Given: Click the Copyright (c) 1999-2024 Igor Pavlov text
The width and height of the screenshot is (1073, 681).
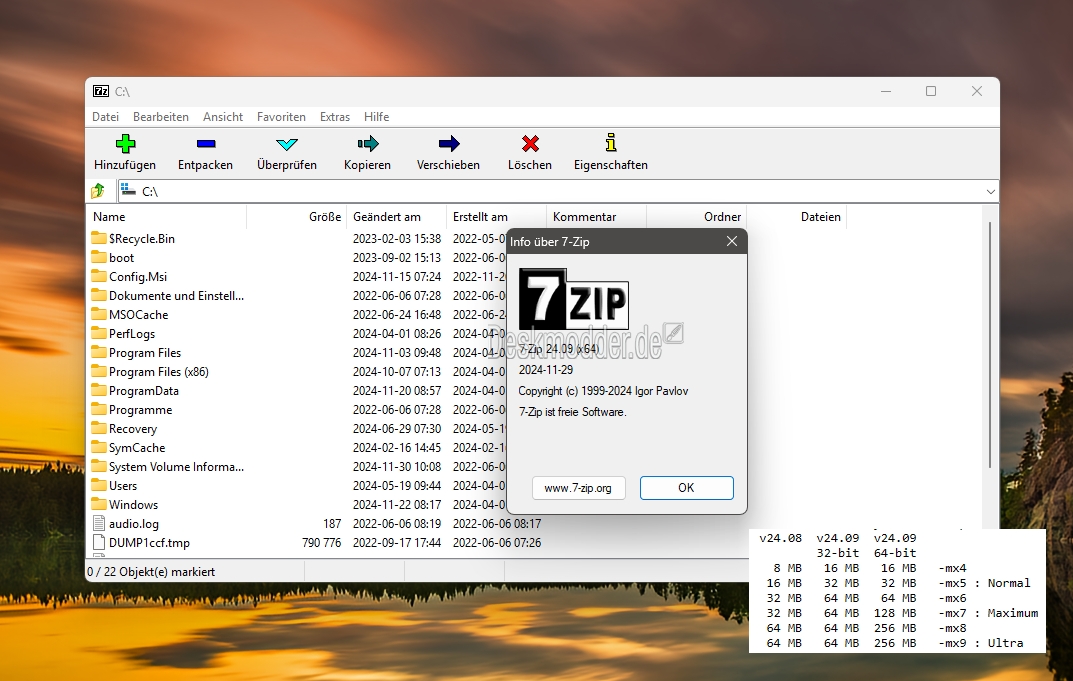Looking at the screenshot, I should [603, 391].
